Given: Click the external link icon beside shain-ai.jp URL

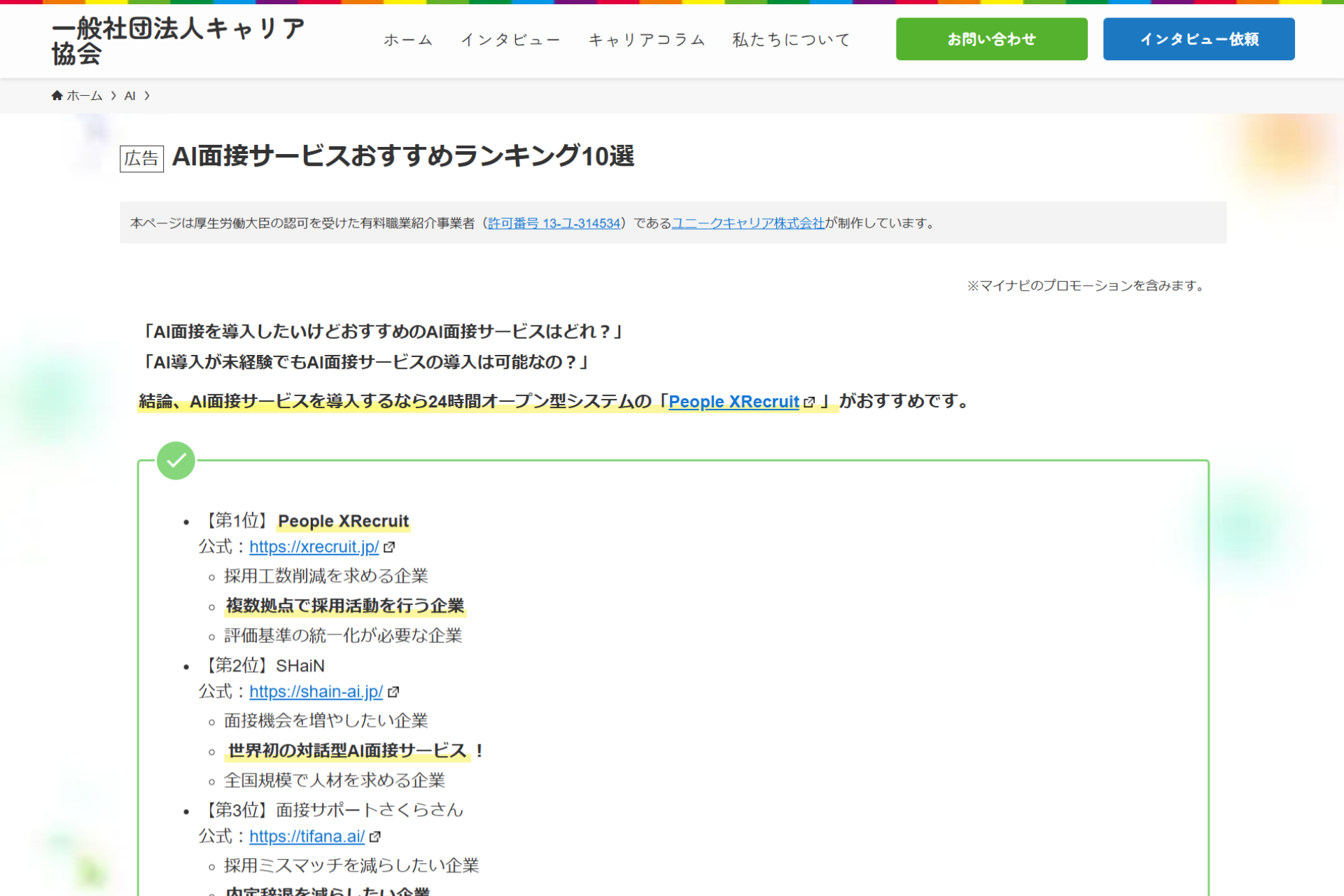Looking at the screenshot, I should pos(393,692).
